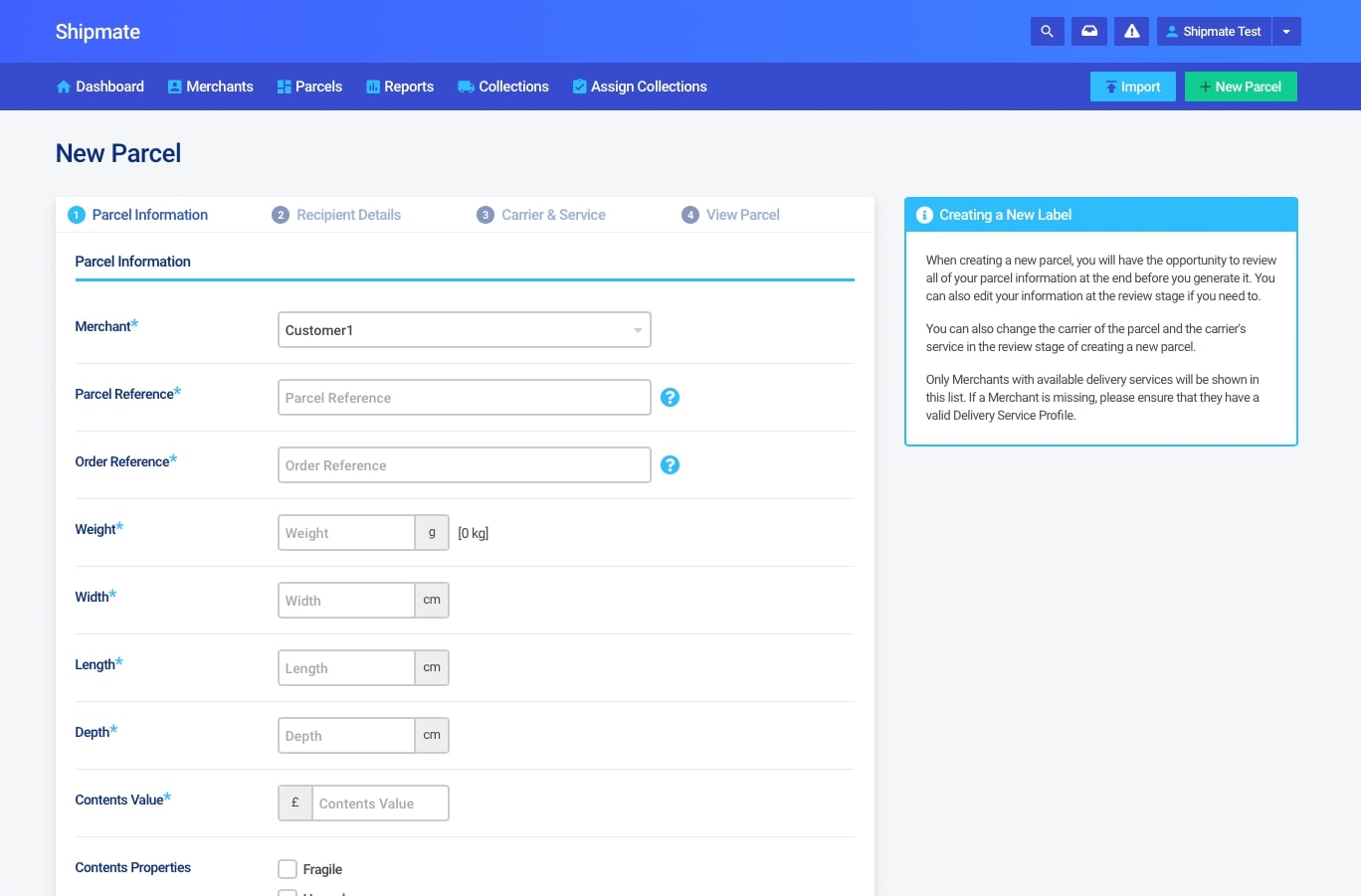Click the £ currency prefix
This screenshot has height=896, width=1361.
click(295, 804)
